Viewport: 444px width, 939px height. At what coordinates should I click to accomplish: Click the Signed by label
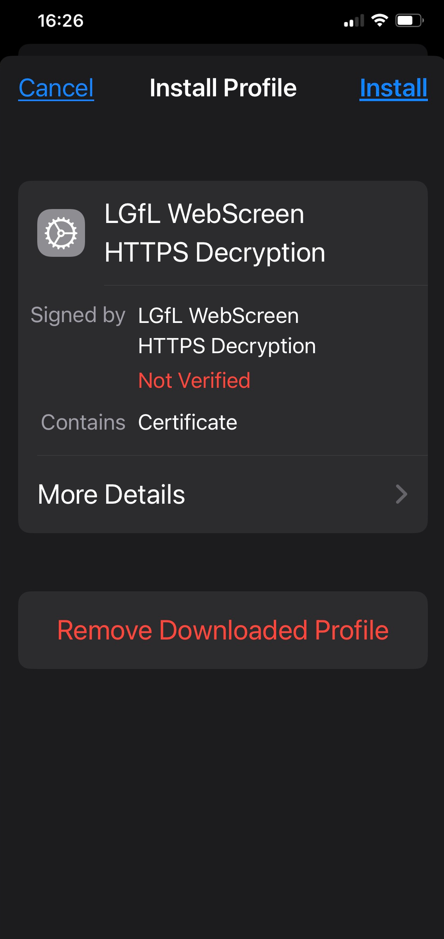(x=78, y=315)
